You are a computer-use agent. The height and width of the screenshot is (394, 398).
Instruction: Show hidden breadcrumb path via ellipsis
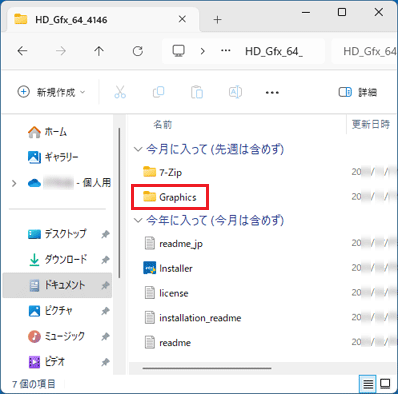tap(226, 51)
